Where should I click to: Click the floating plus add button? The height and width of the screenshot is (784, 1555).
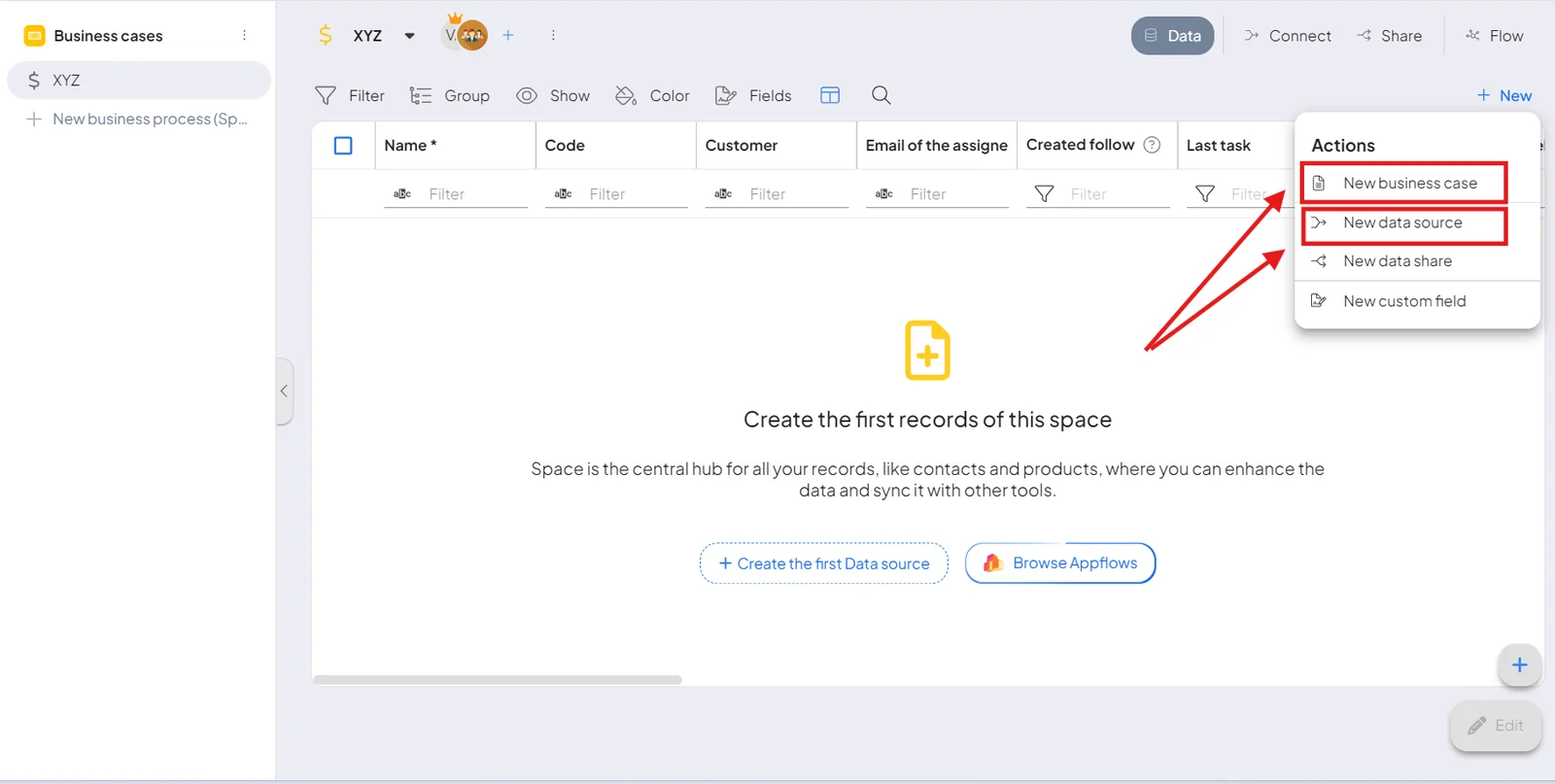tap(1520, 665)
